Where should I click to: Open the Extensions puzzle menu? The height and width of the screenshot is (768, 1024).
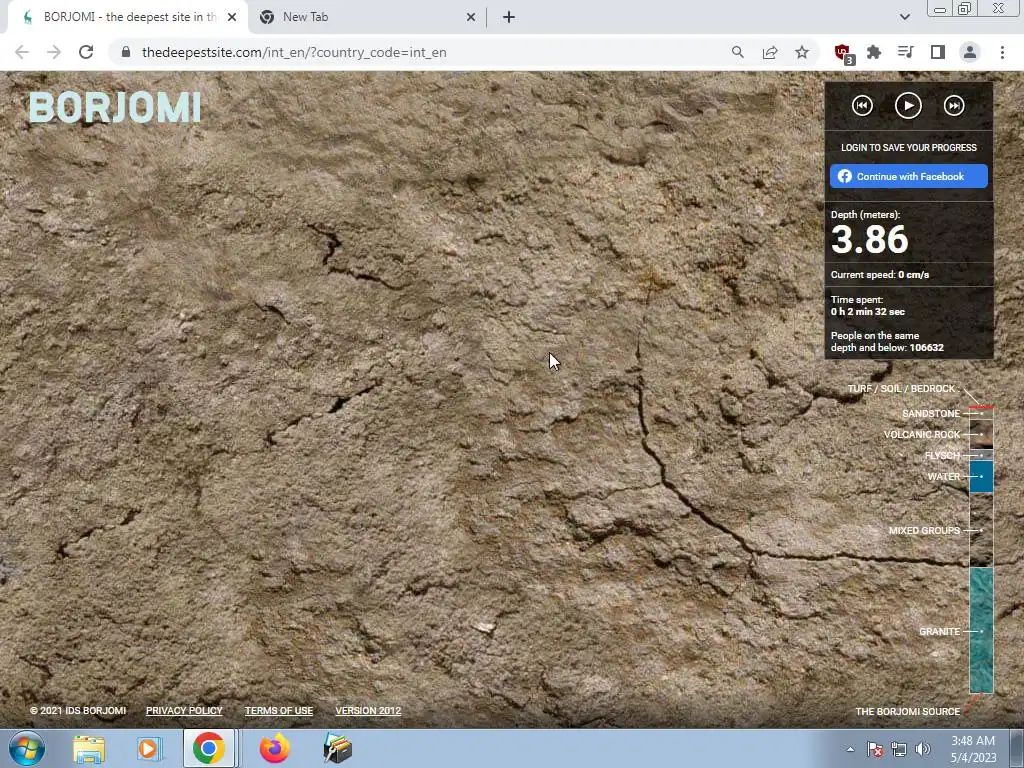[x=874, y=52]
